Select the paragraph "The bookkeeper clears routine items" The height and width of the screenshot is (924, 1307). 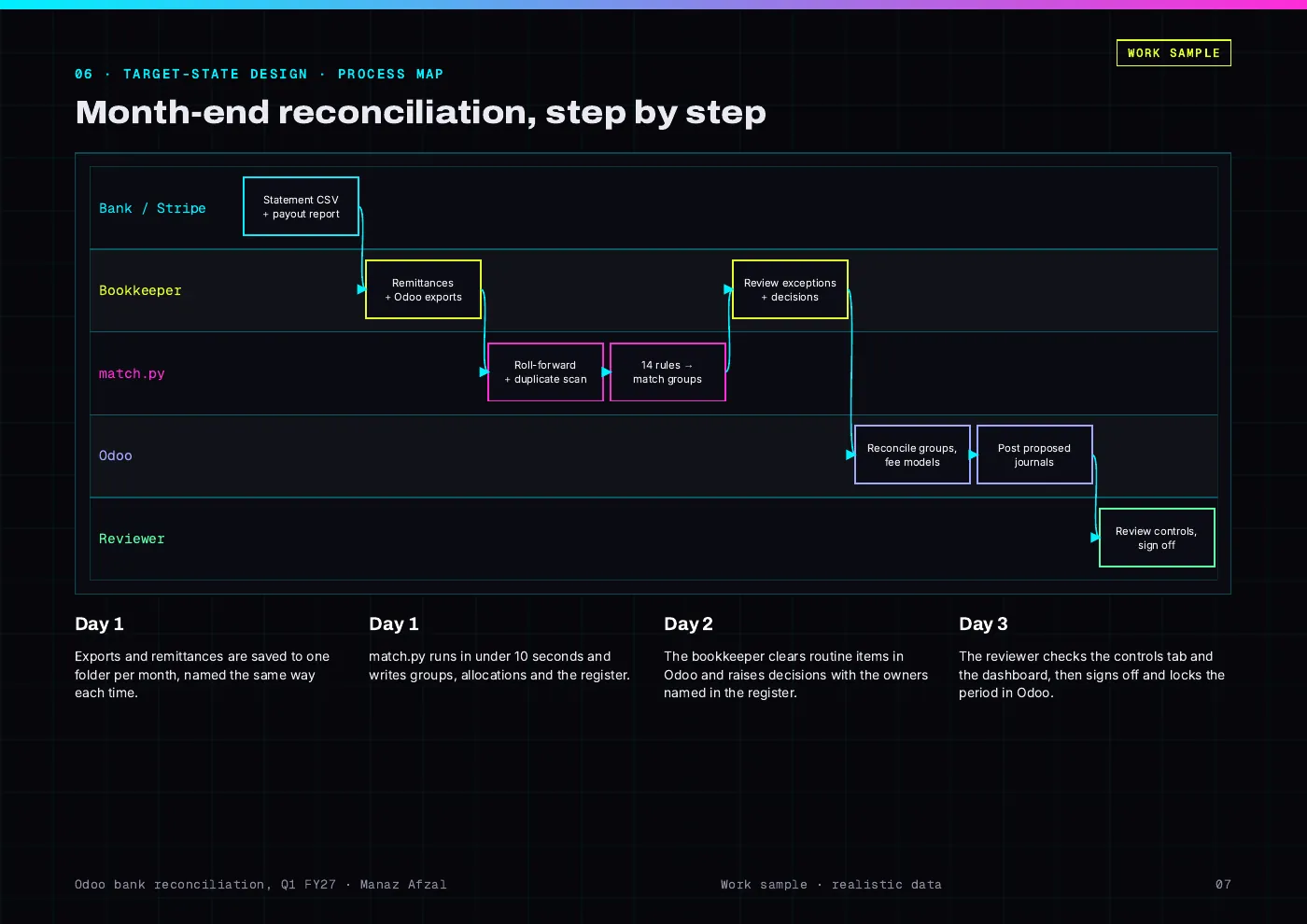pos(796,675)
